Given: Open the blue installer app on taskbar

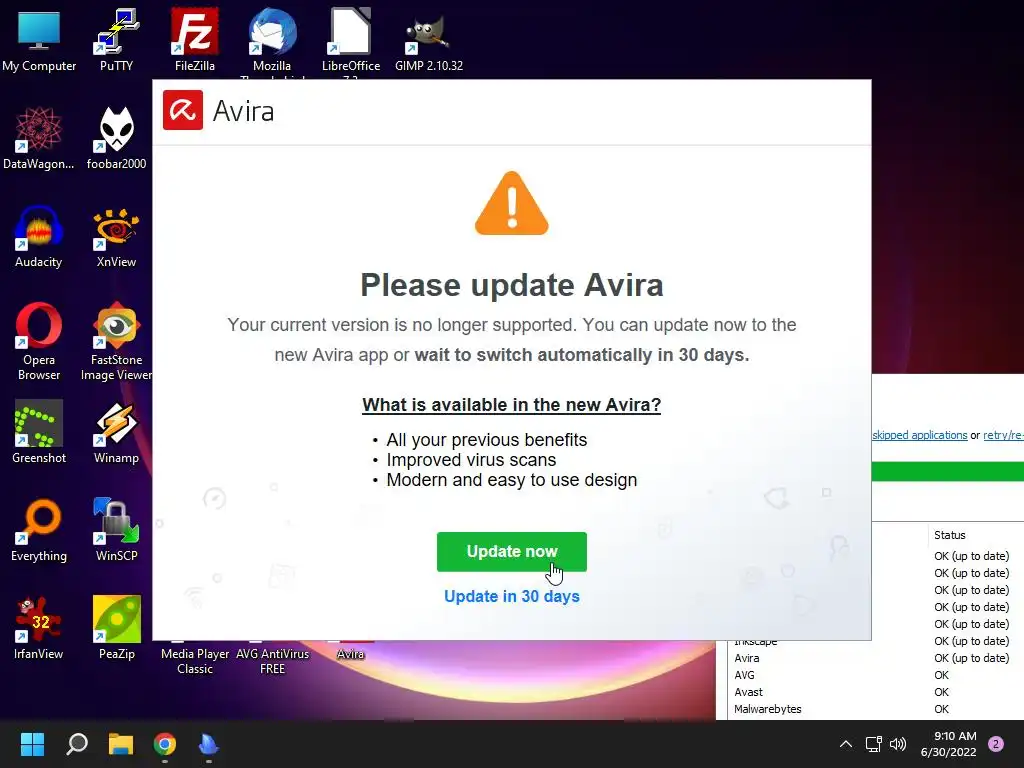Looking at the screenshot, I should coord(208,744).
